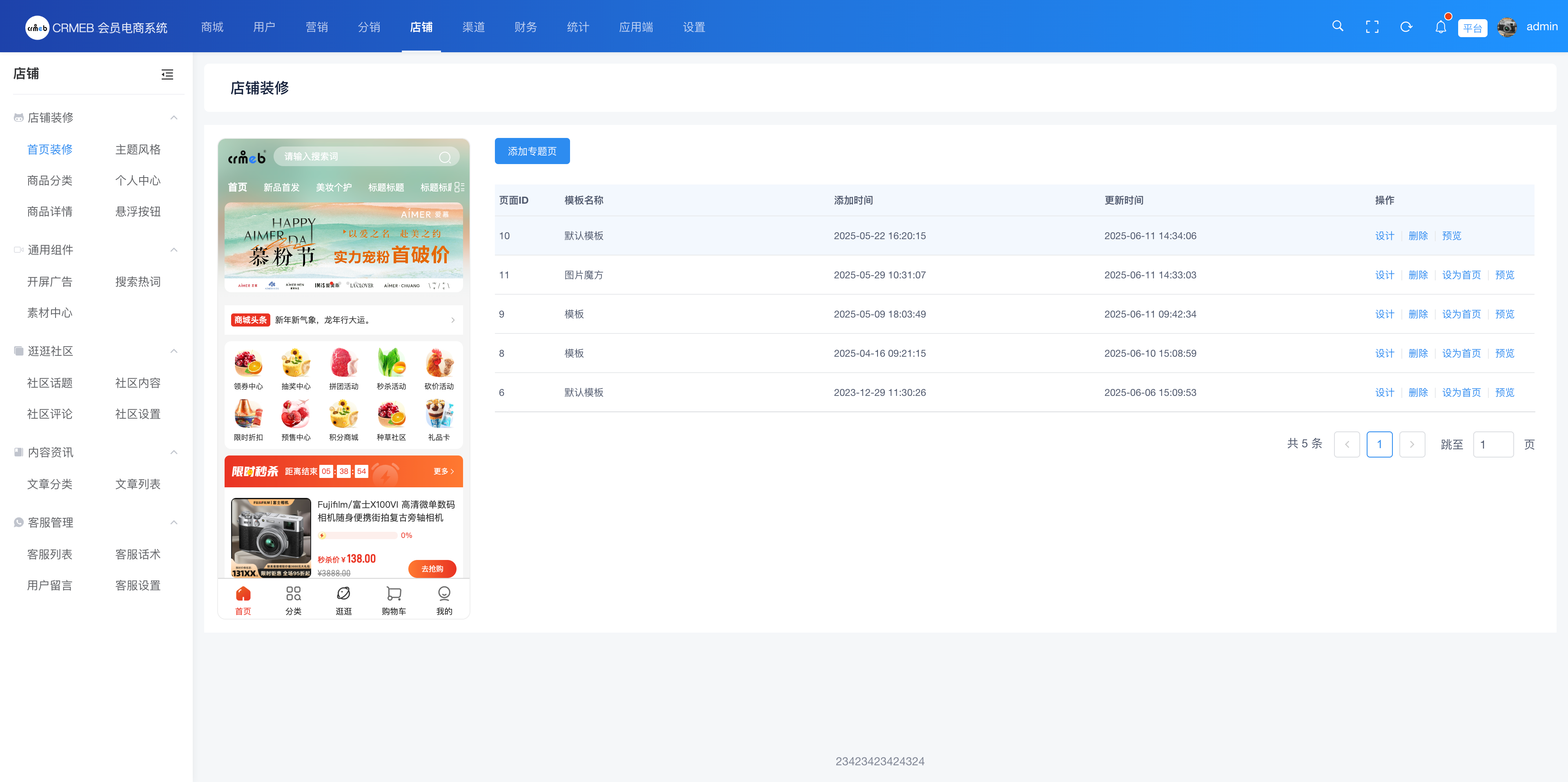Viewport: 1568px width, 782px height.
Task: Collapse the 通用组件 sidebar group
Action: pos(174,249)
